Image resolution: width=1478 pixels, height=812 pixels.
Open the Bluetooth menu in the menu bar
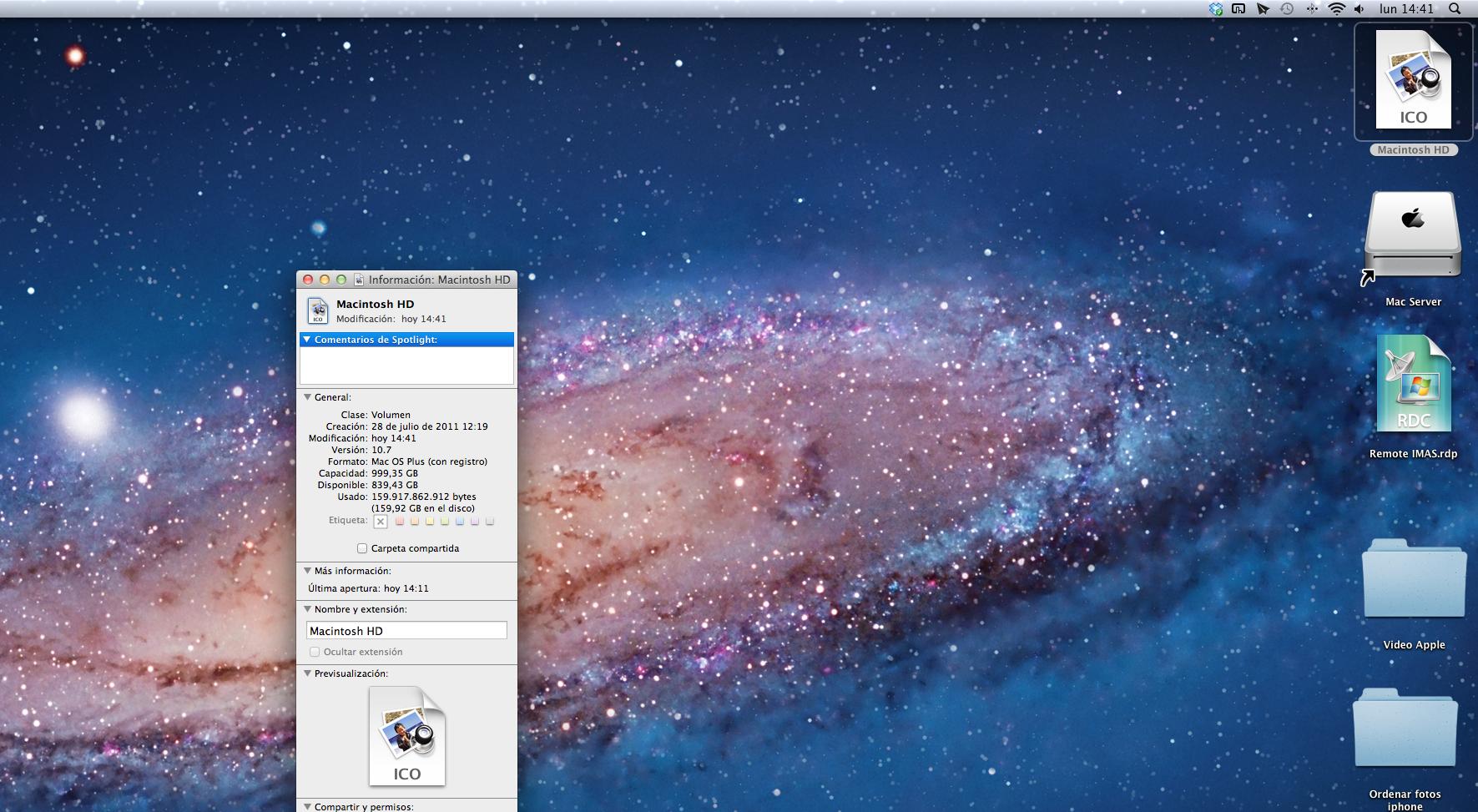tap(1312, 9)
